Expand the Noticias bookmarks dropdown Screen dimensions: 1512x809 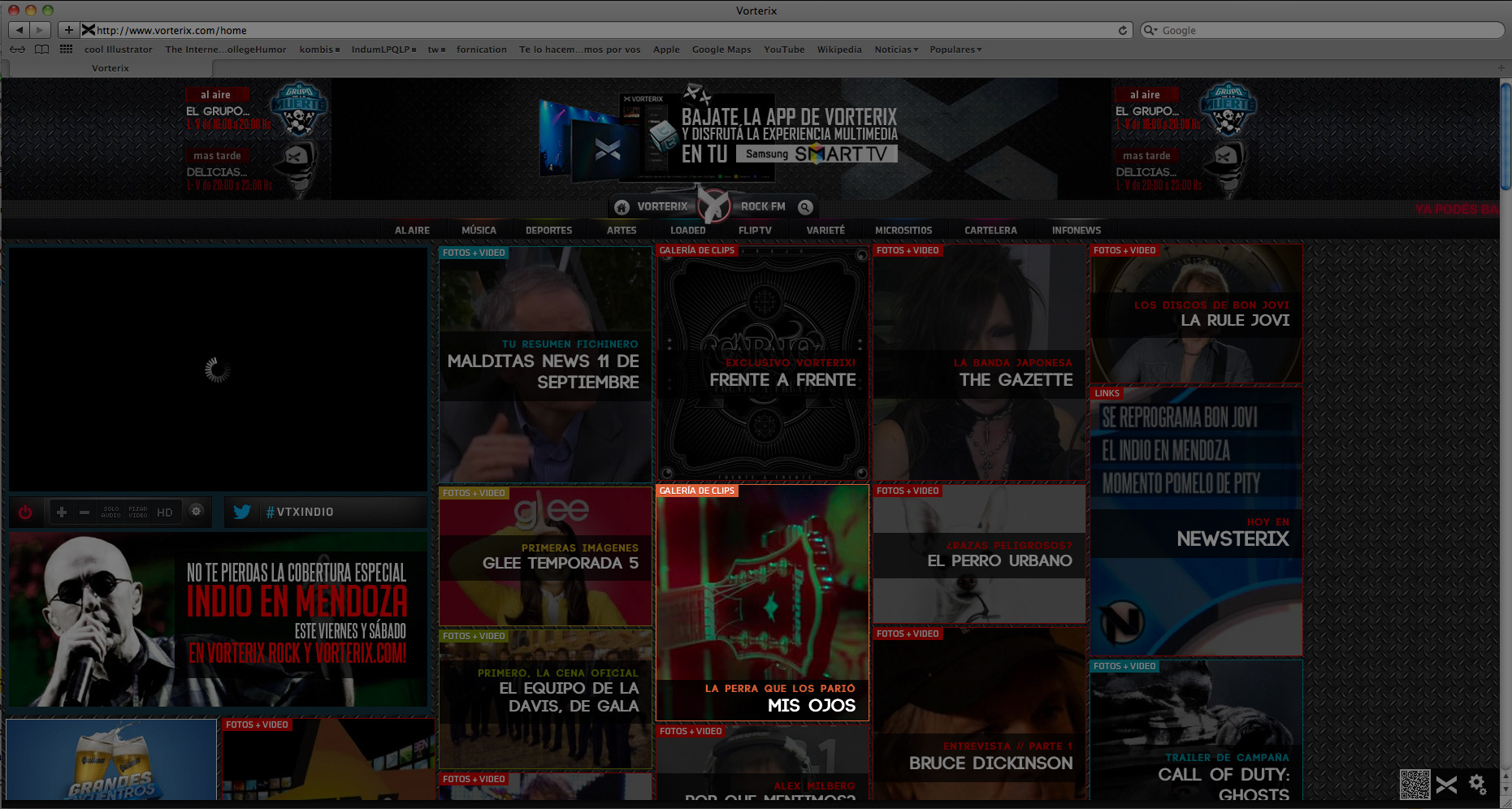click(896, 50)
